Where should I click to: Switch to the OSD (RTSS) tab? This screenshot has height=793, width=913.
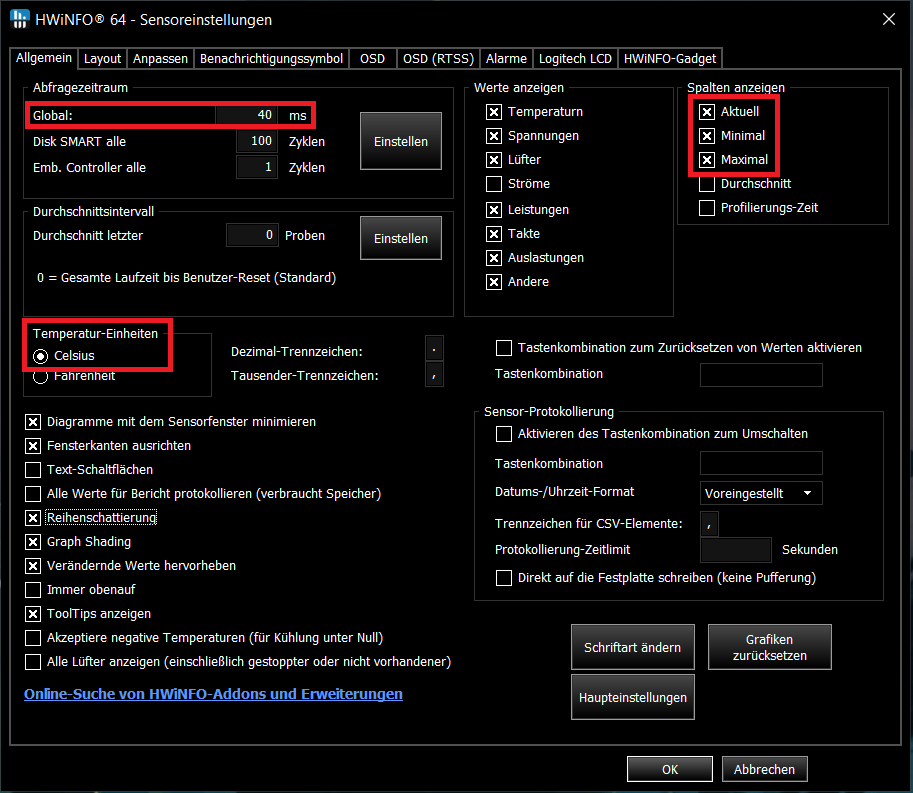(x=438, y=59)
